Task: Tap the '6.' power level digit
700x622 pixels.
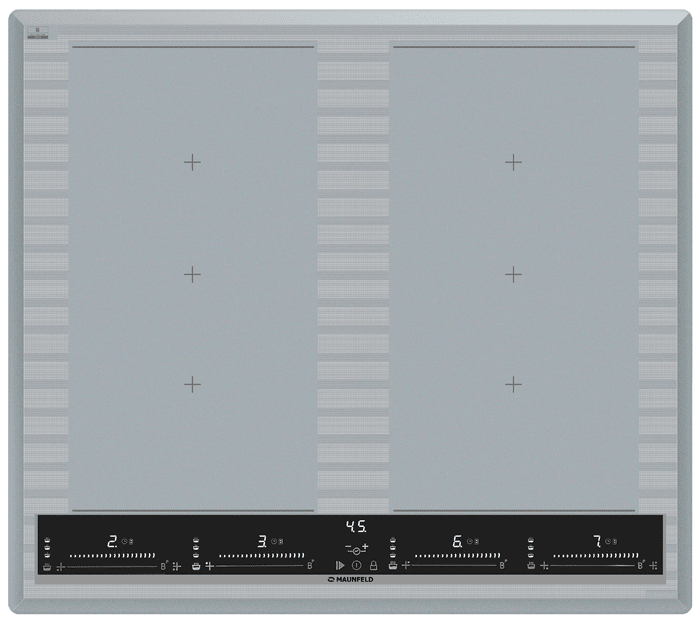Action: pos(458,541)
